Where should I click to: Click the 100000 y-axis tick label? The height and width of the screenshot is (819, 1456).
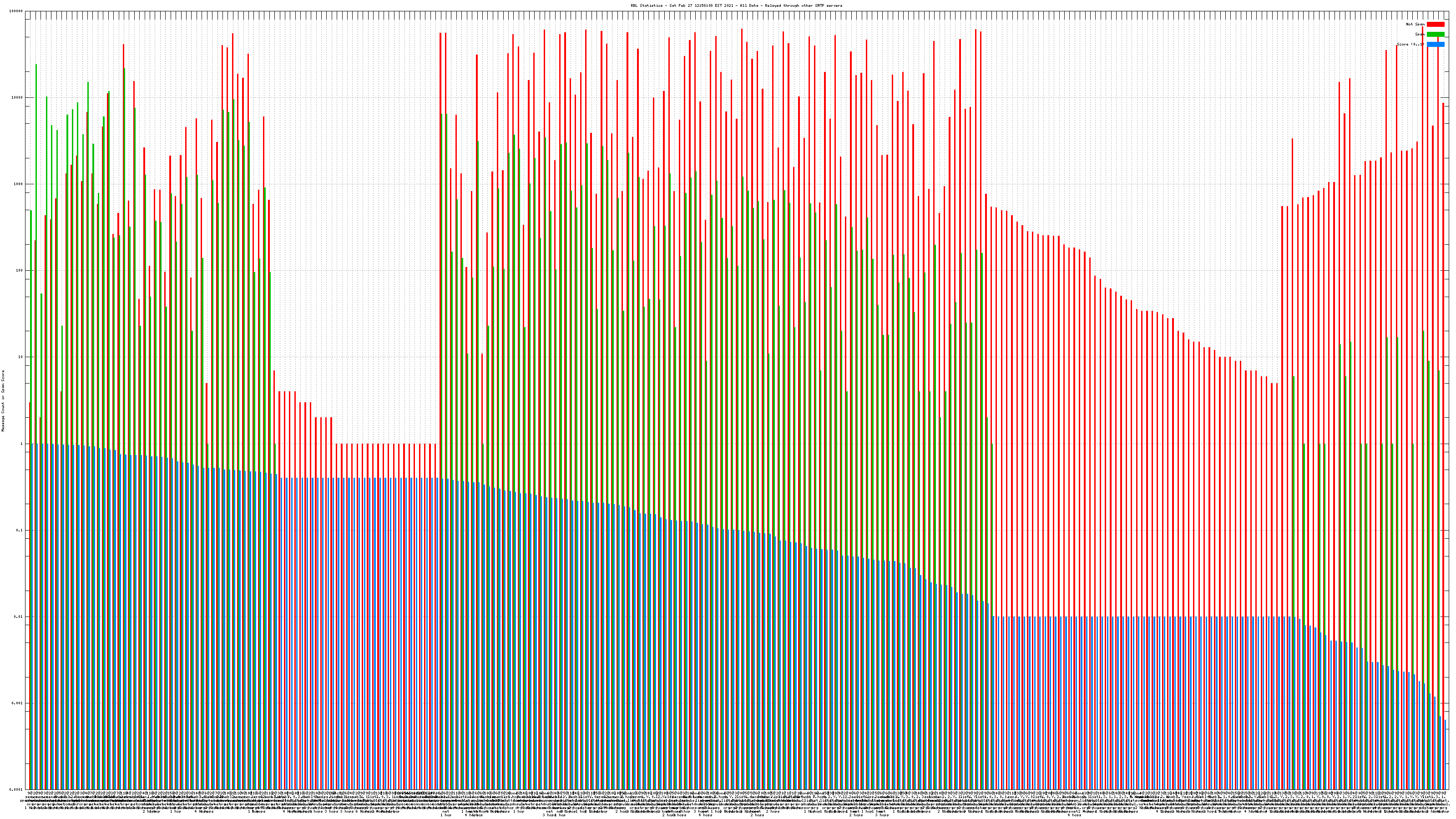pos(16,11)
